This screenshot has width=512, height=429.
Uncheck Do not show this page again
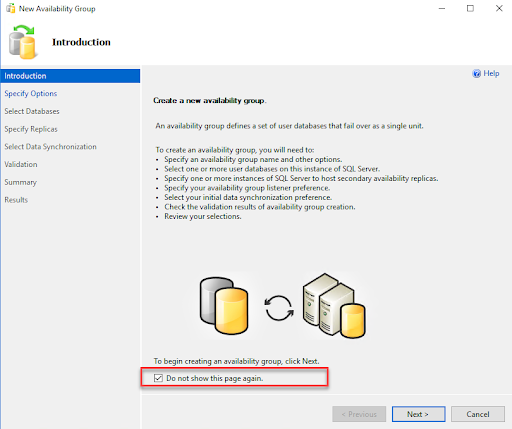coord(158,378)
